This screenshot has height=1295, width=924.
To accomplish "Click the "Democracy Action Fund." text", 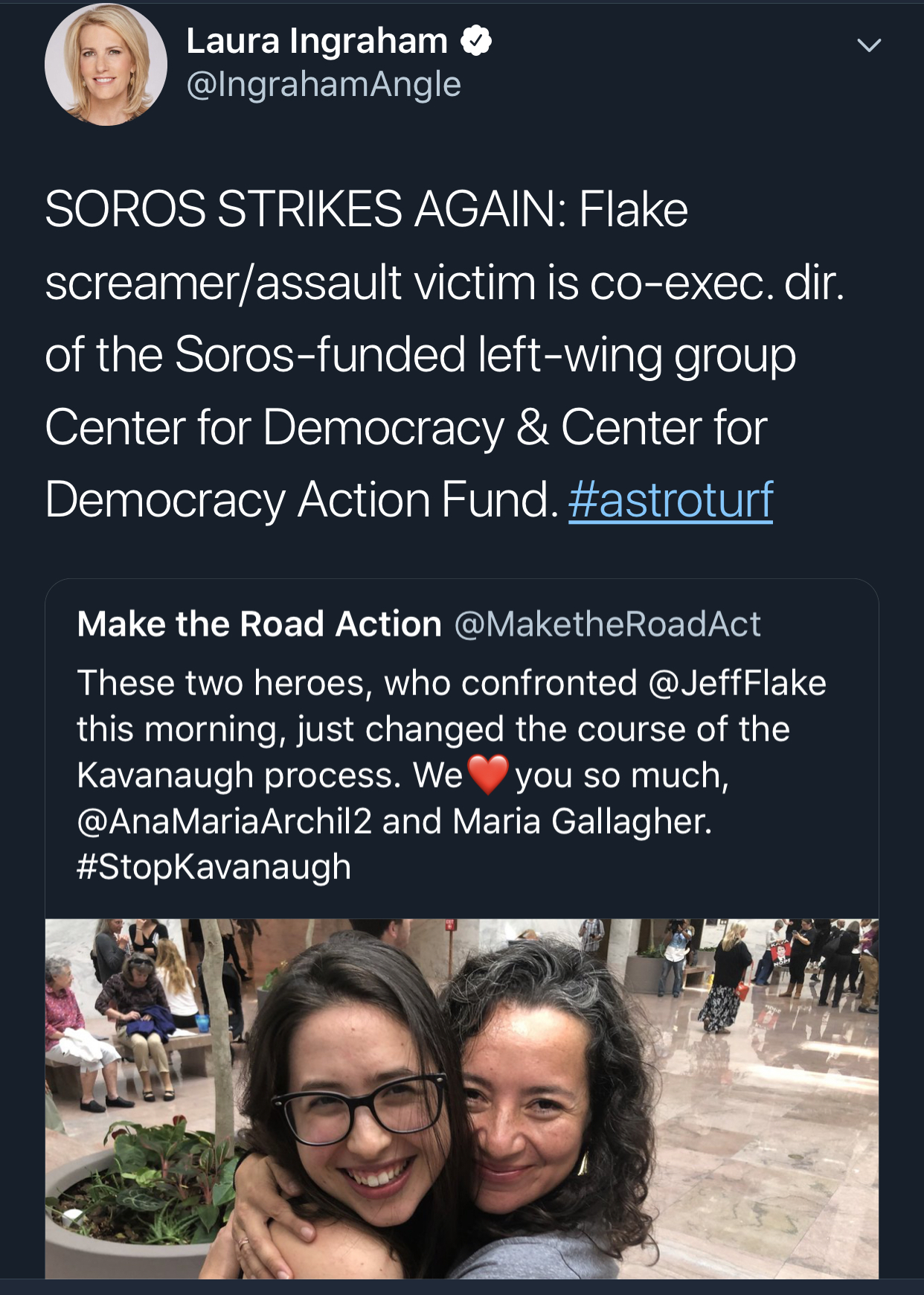I will click(x=301, y=499).
